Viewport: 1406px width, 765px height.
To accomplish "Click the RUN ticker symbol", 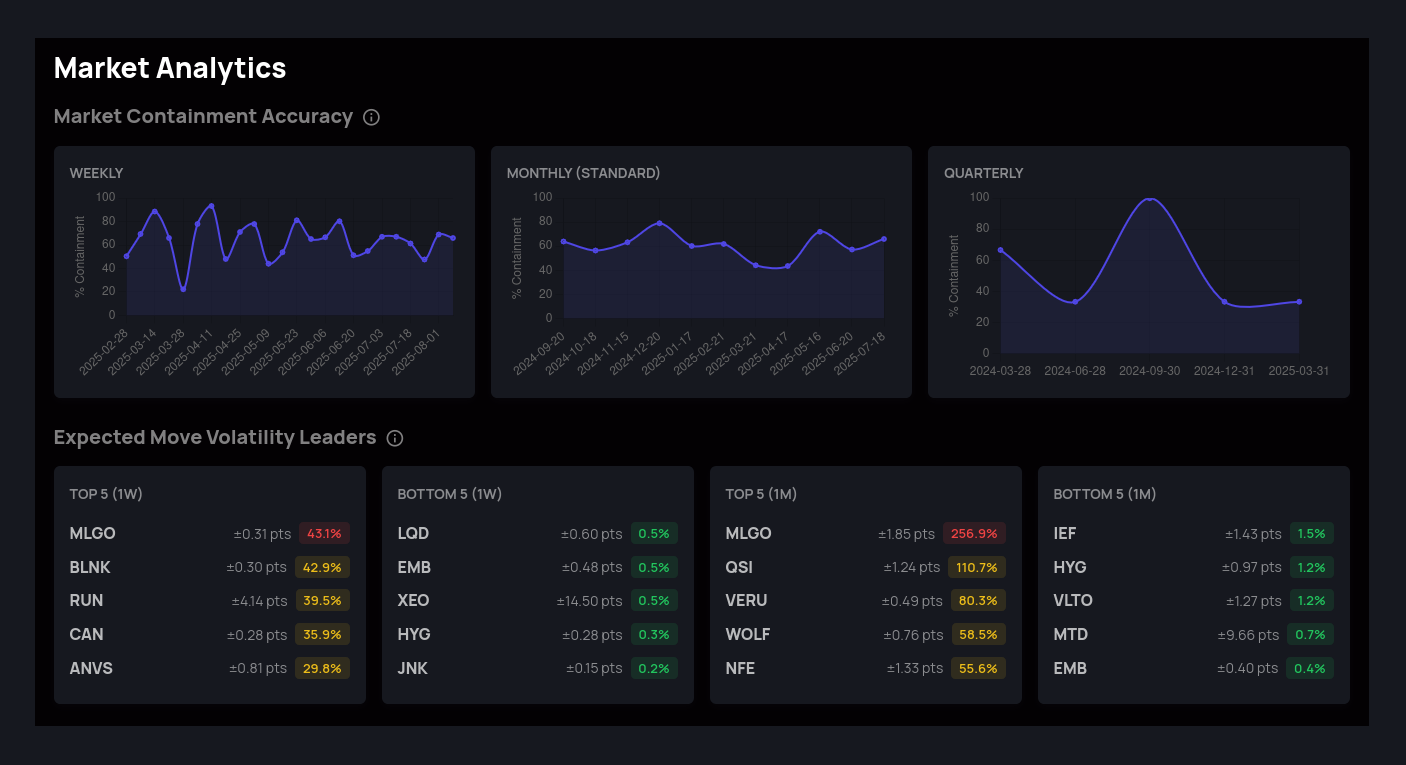I will coord(86,600).
